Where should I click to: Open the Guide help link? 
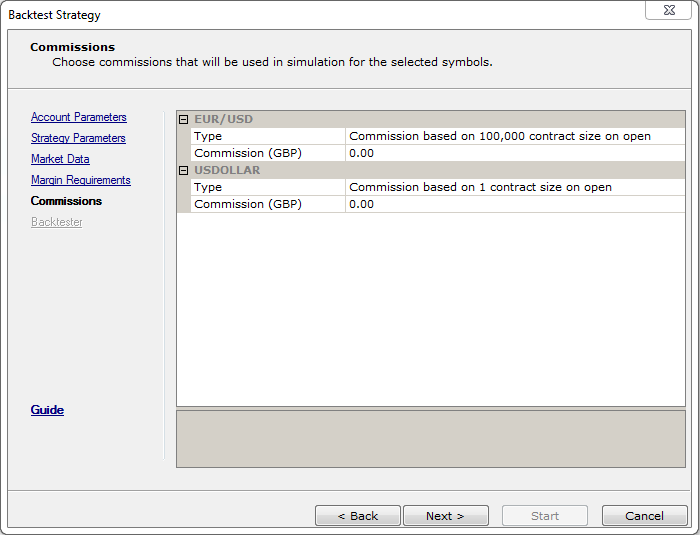47,410
